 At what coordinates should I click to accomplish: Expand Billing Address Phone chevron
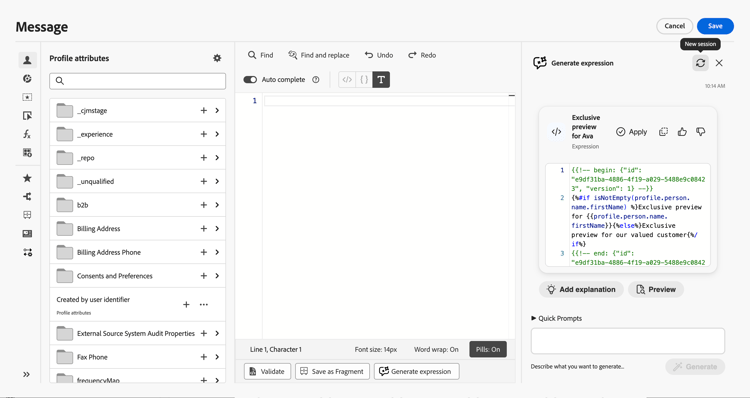(x=217, y=252)
